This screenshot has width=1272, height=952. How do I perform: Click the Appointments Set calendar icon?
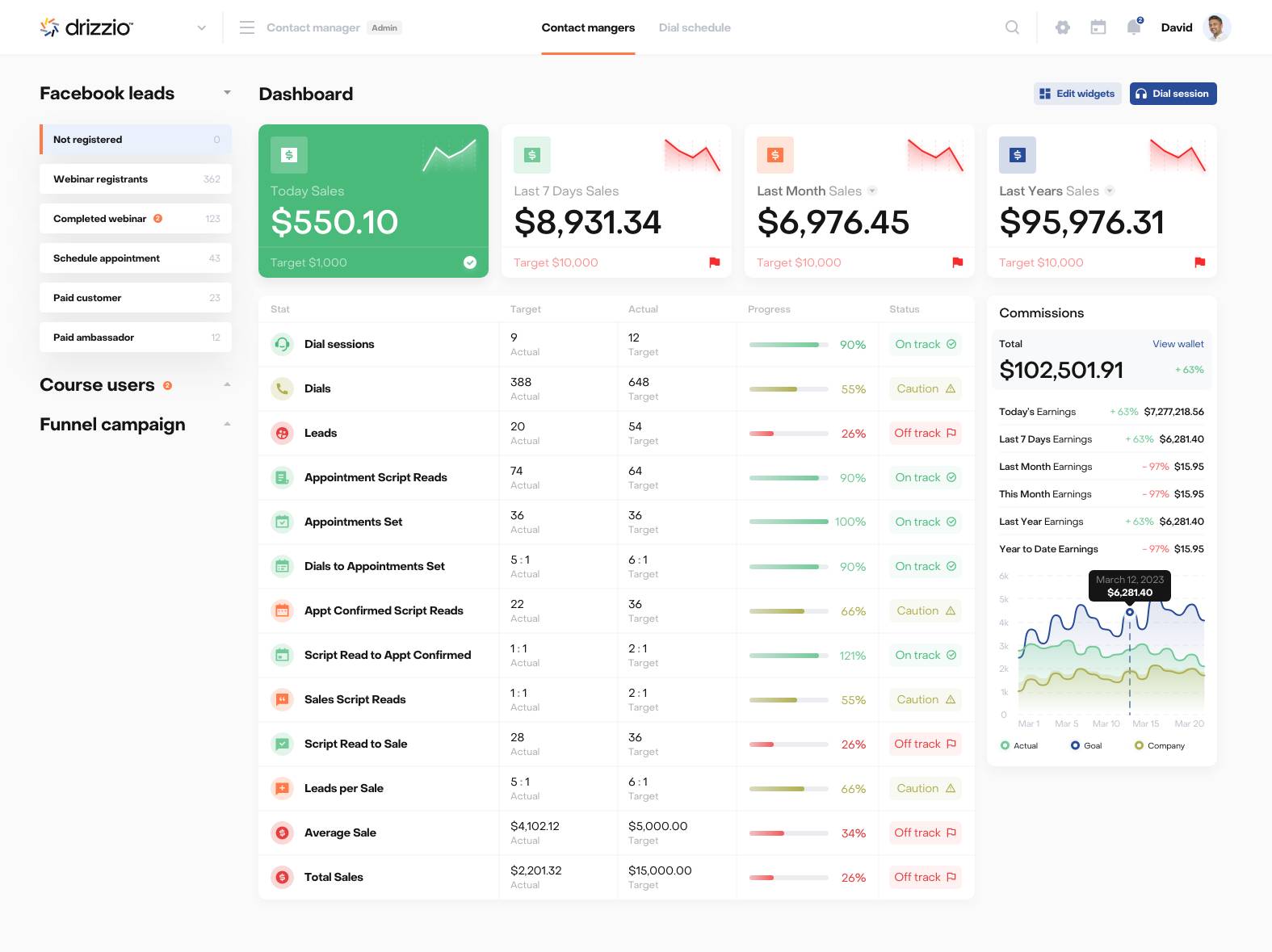click(x=282, y=522)
